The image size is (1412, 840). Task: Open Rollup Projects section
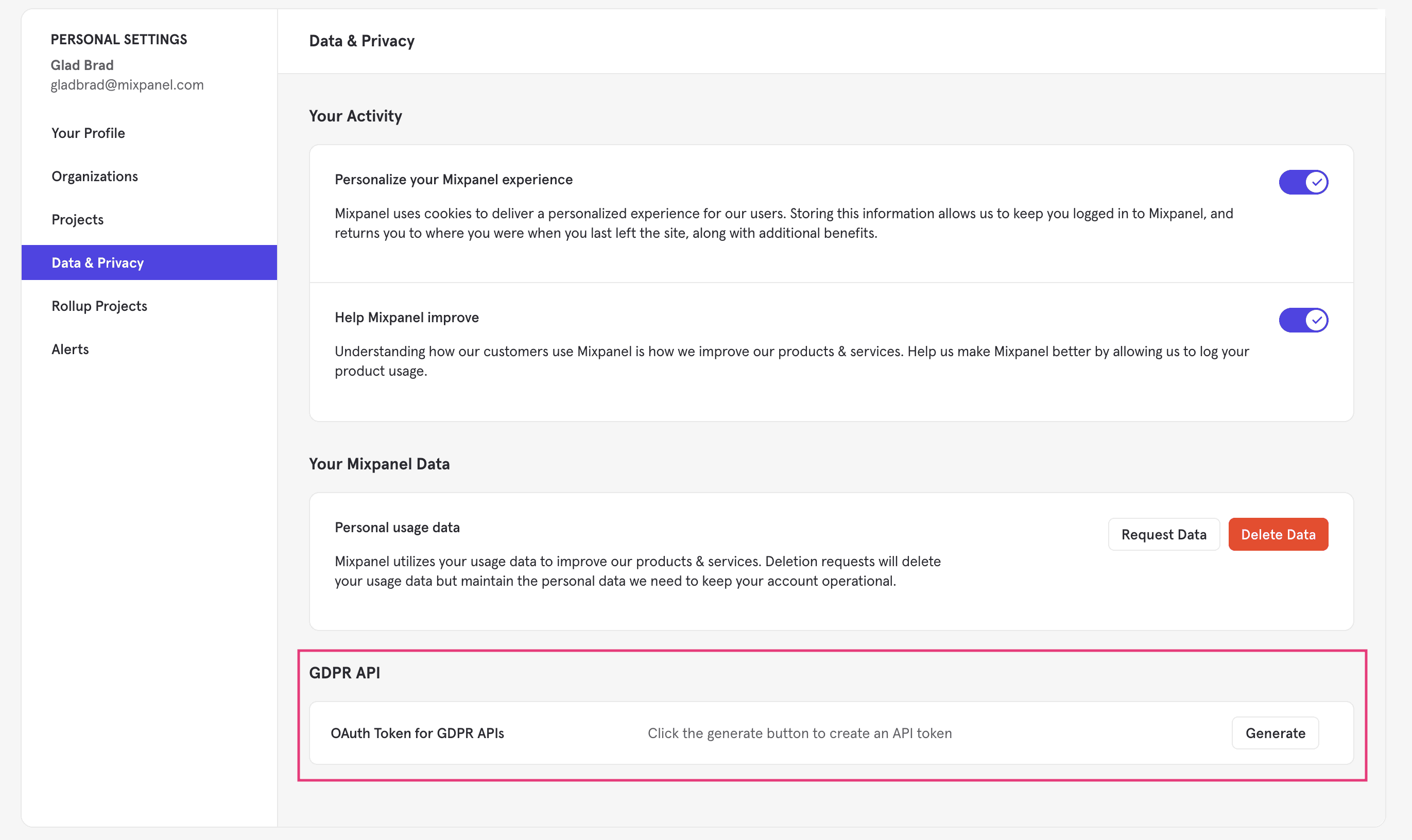(x=99, y=306)
